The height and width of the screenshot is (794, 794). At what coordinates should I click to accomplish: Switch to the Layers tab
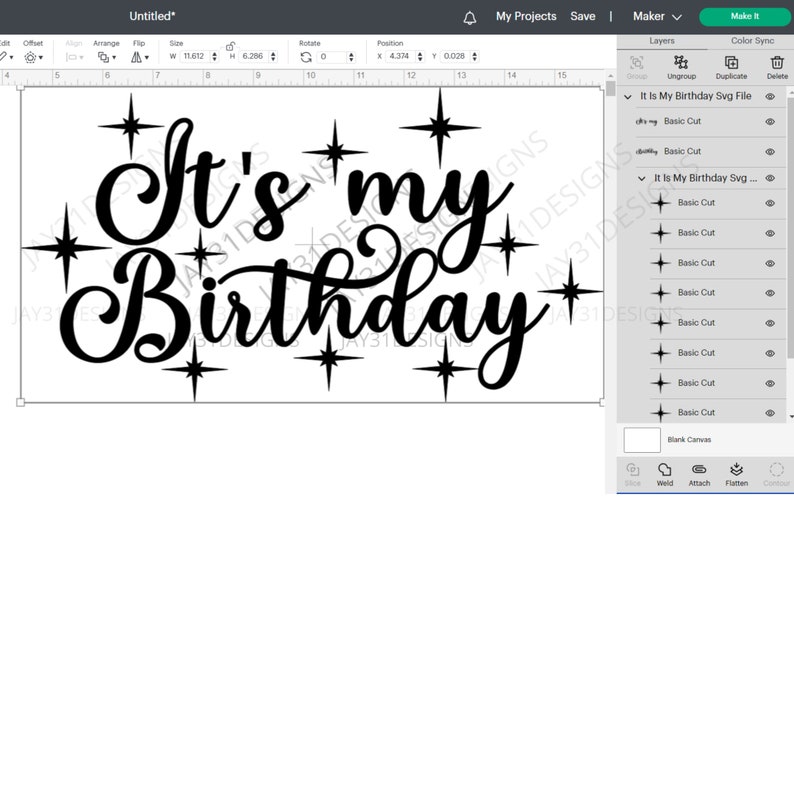click(661, 41)
